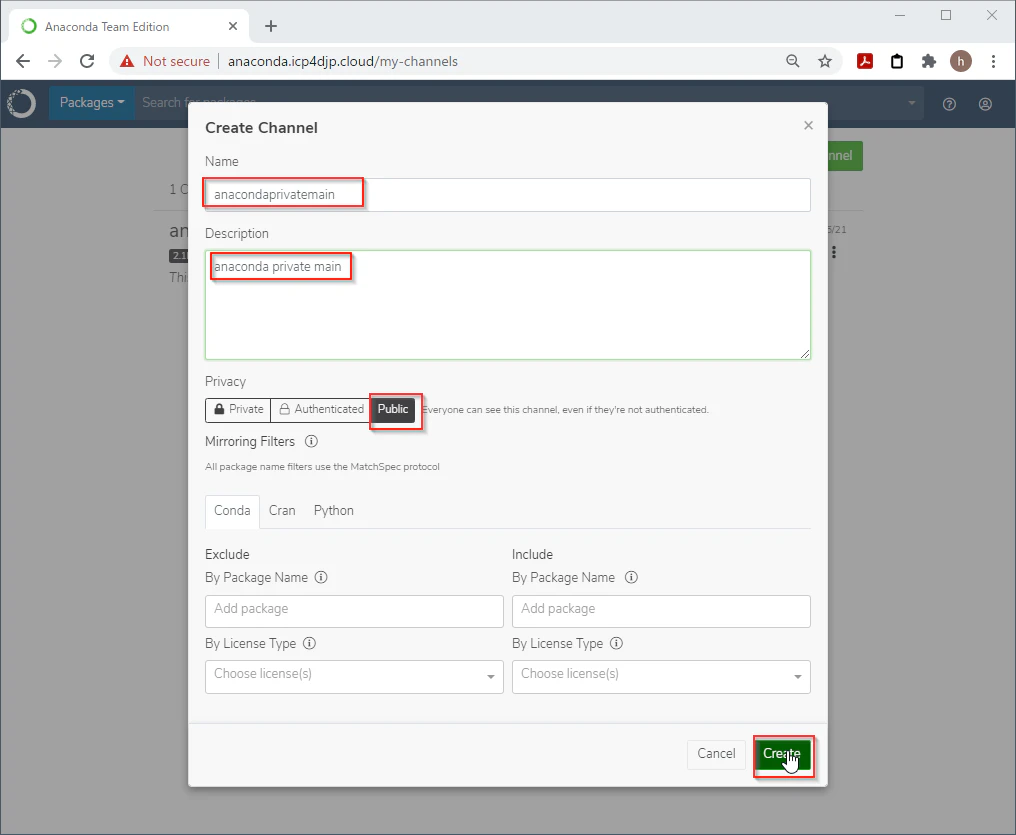Open the zoom magnifier icon in address bar
The image size is (1016, 835).
click(792, 61)
